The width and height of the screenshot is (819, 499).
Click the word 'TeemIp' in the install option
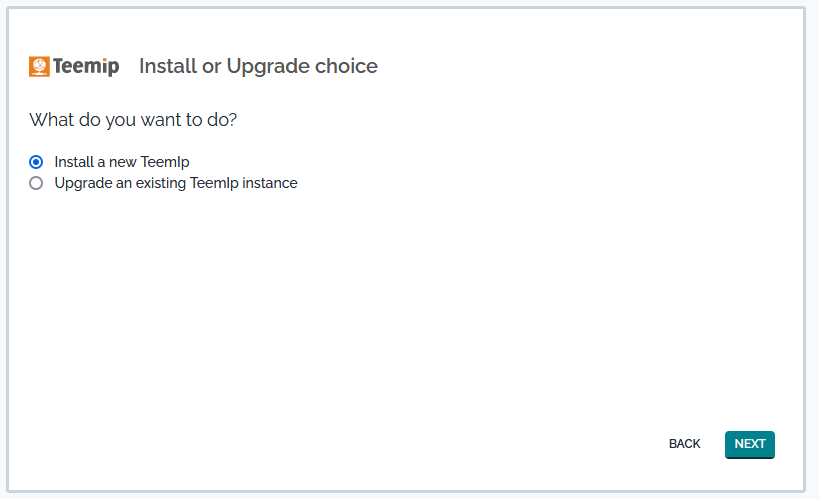(x=166, y=161)
